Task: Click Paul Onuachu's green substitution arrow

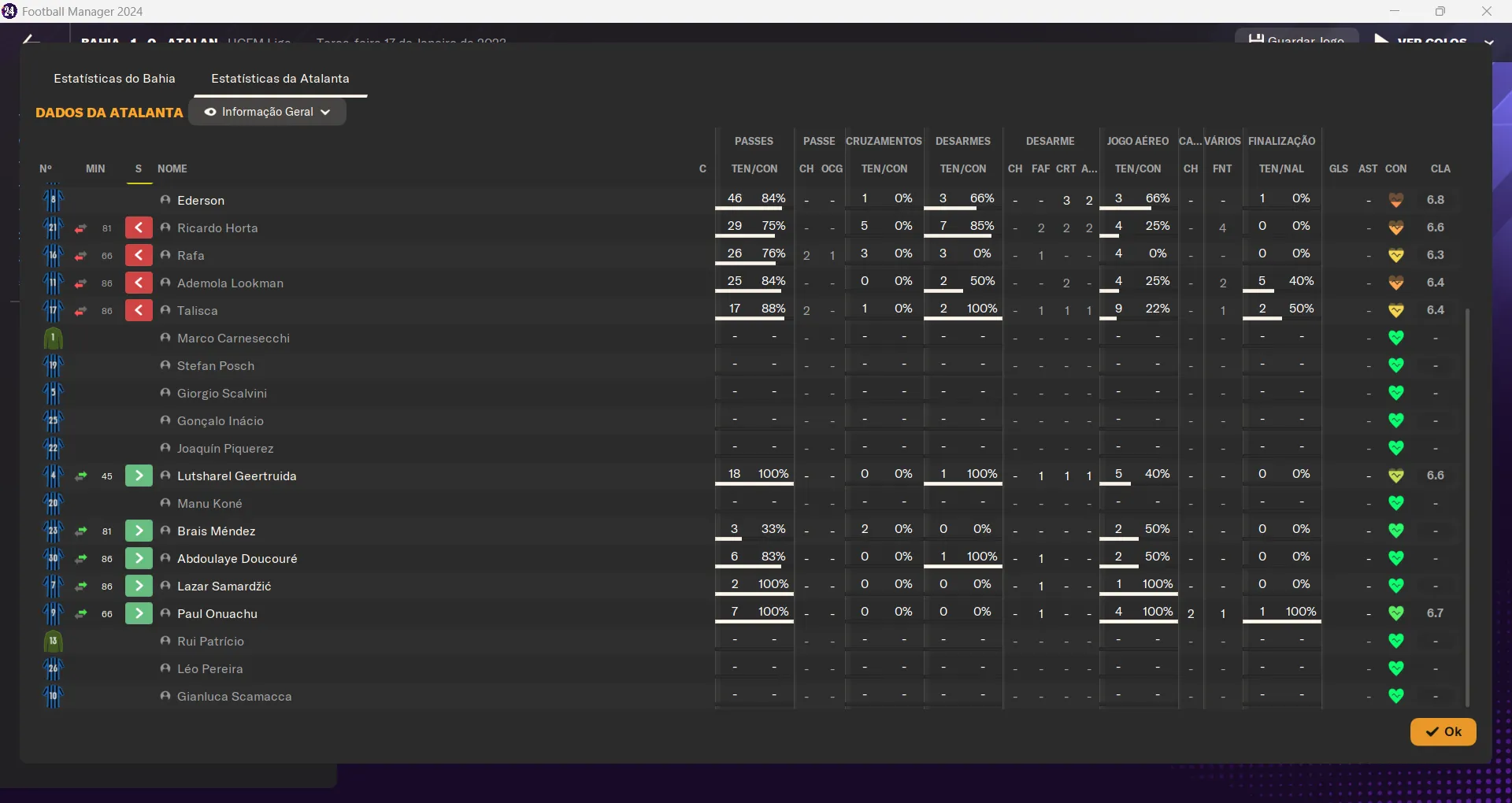Action: pos(139,614)
